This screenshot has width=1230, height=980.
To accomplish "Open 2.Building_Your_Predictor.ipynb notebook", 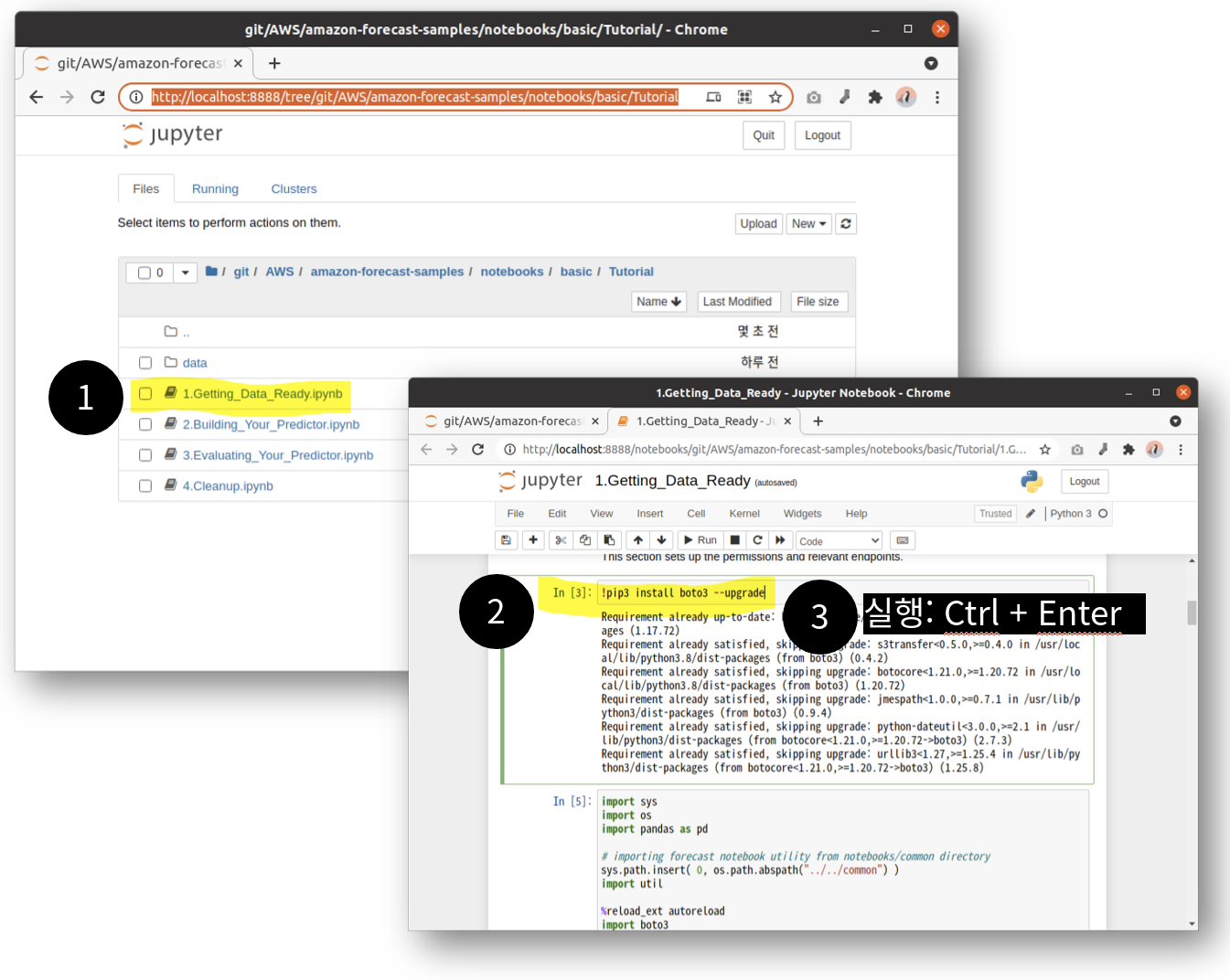I will pos(271,424).
